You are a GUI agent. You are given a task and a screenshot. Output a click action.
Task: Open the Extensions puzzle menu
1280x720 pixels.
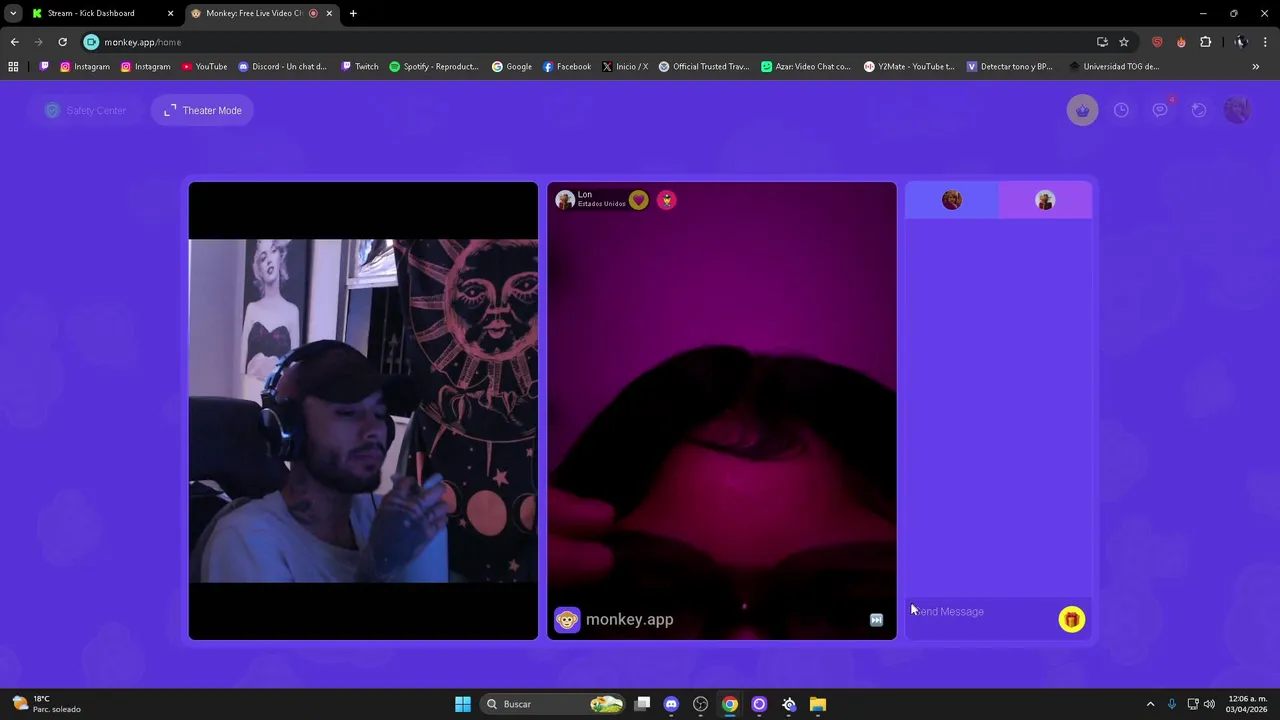[x=1205, y=42]
